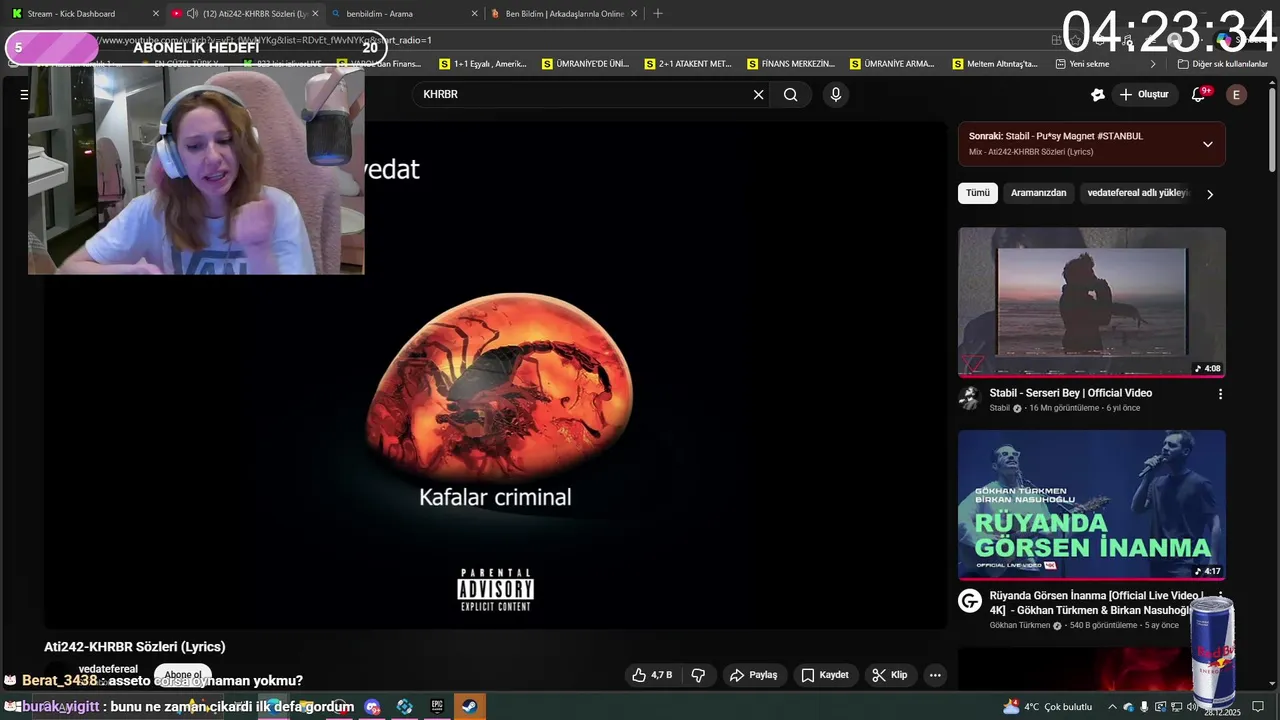Open Steam from the taskbar
Screen dimensions: 1280x720
pyautogui.click(x=469, y=706)
